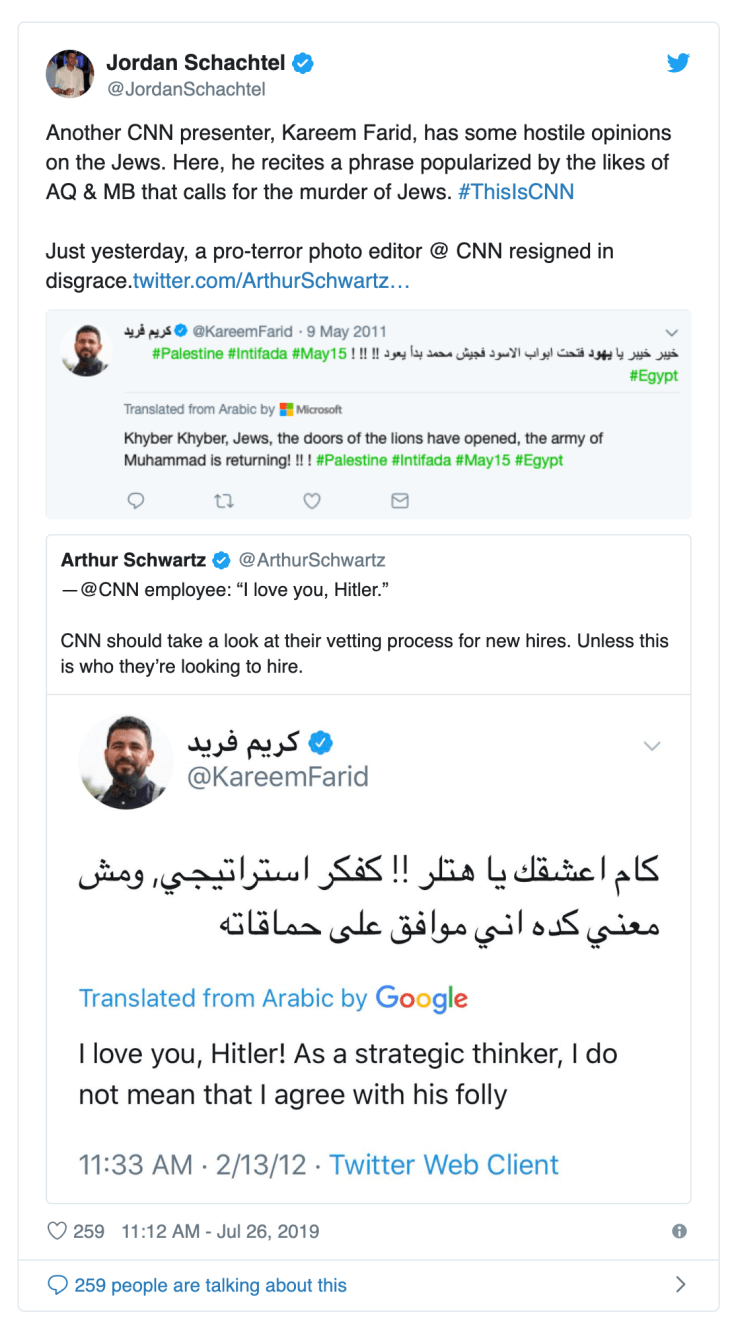Click the Twitter bird logo
Viewport: 736px width, 1328px height.
(x=678, y=62)
